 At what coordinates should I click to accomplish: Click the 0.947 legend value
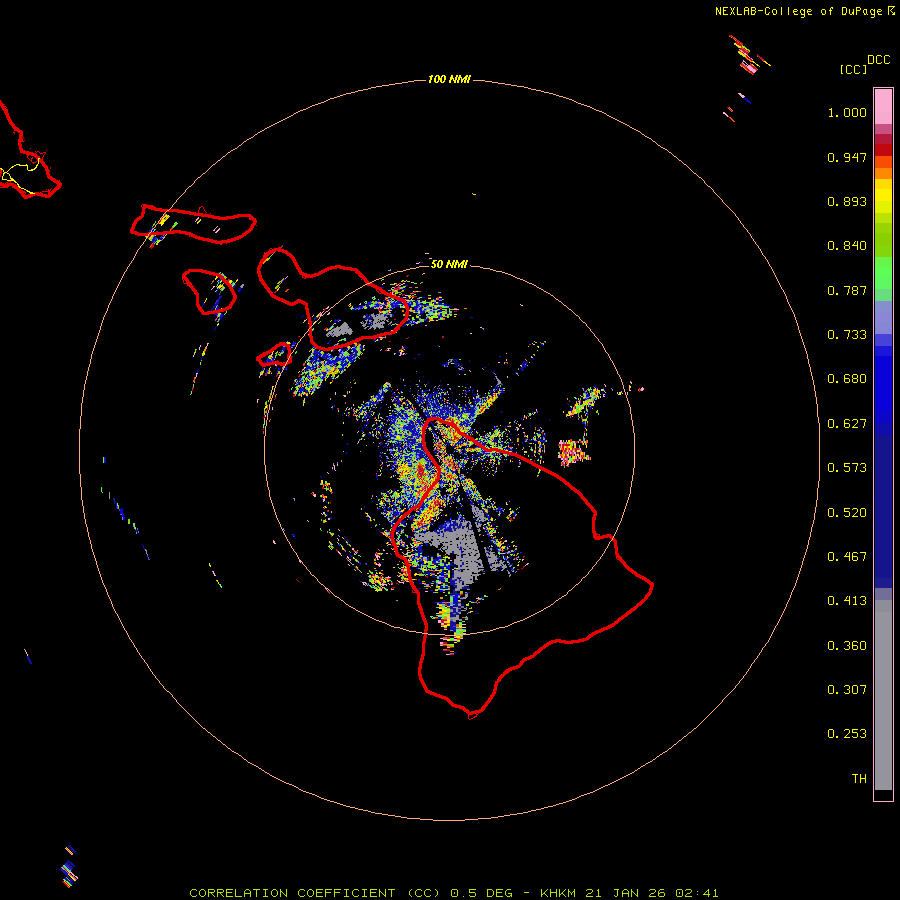pyautogui.click(x=847, y=157)
